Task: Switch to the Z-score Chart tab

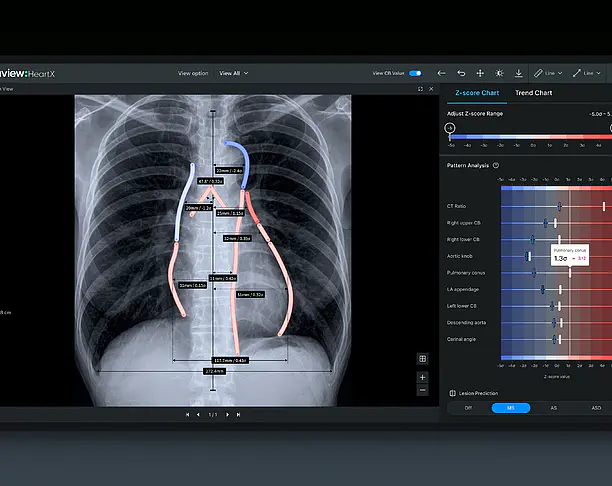Action: click(x=477, y=93)
